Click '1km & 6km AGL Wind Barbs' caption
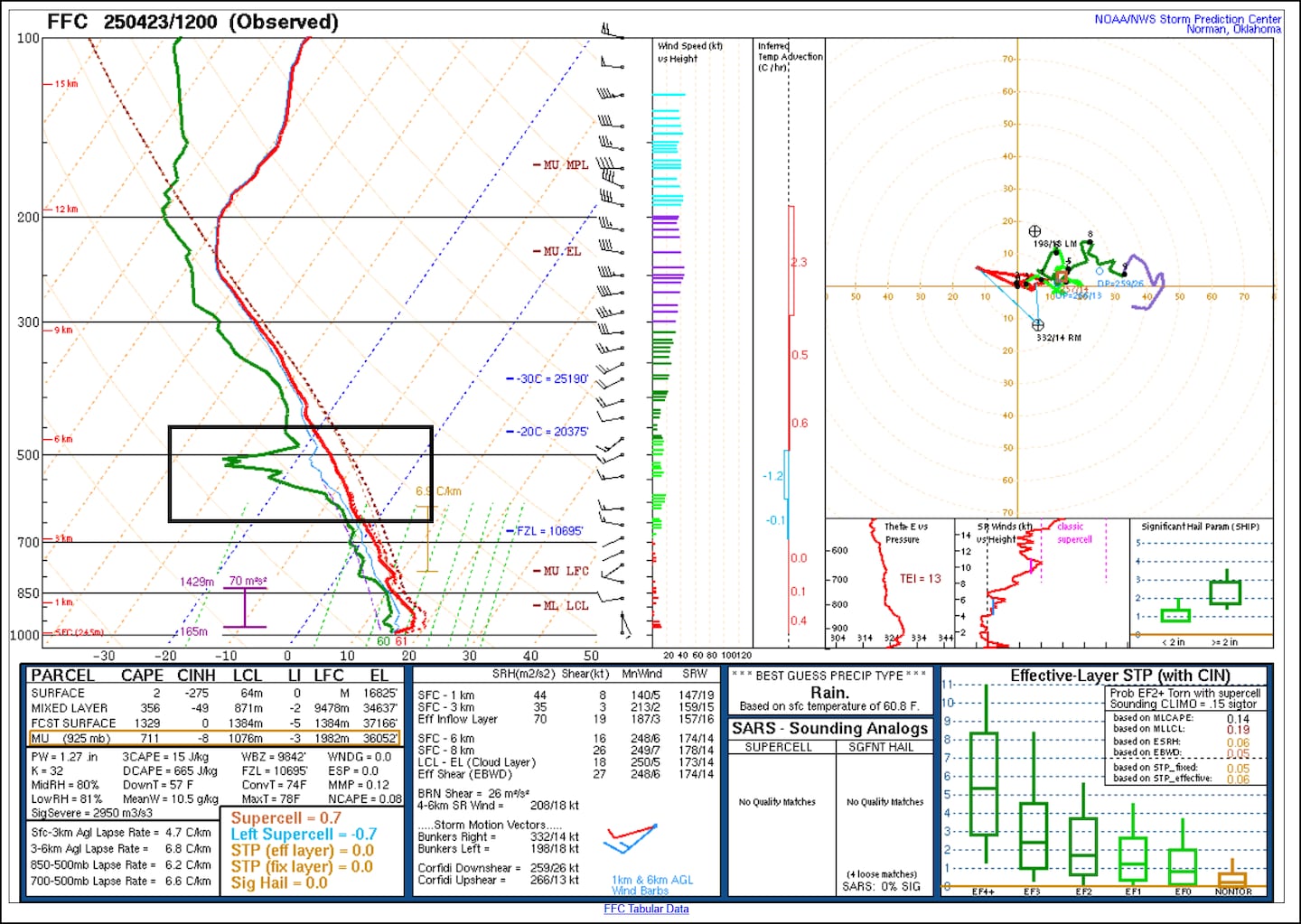The height and width of the screenshot is (924, 1301). [652, 885]
